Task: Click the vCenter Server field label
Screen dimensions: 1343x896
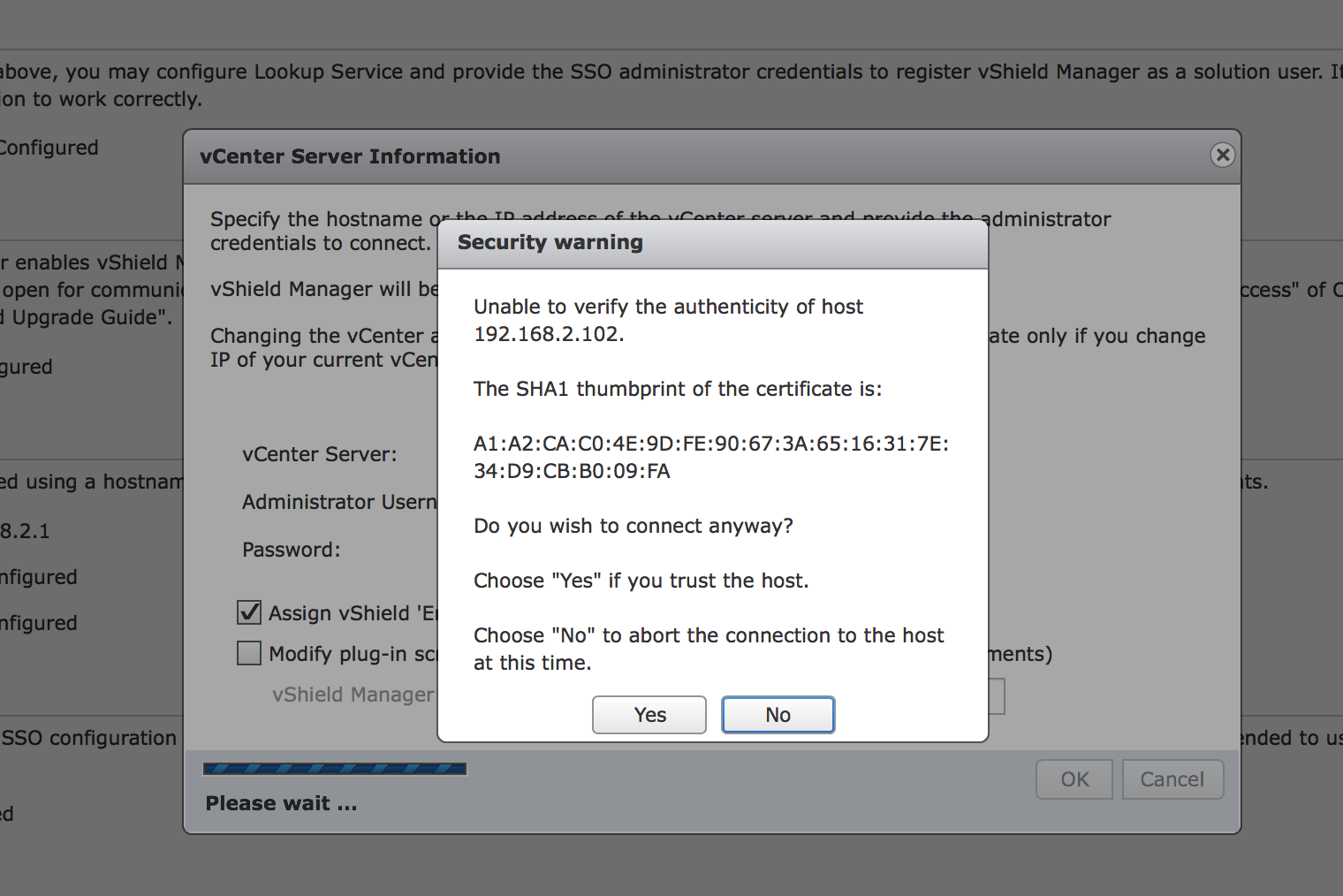Action: (x=320, y=454)
